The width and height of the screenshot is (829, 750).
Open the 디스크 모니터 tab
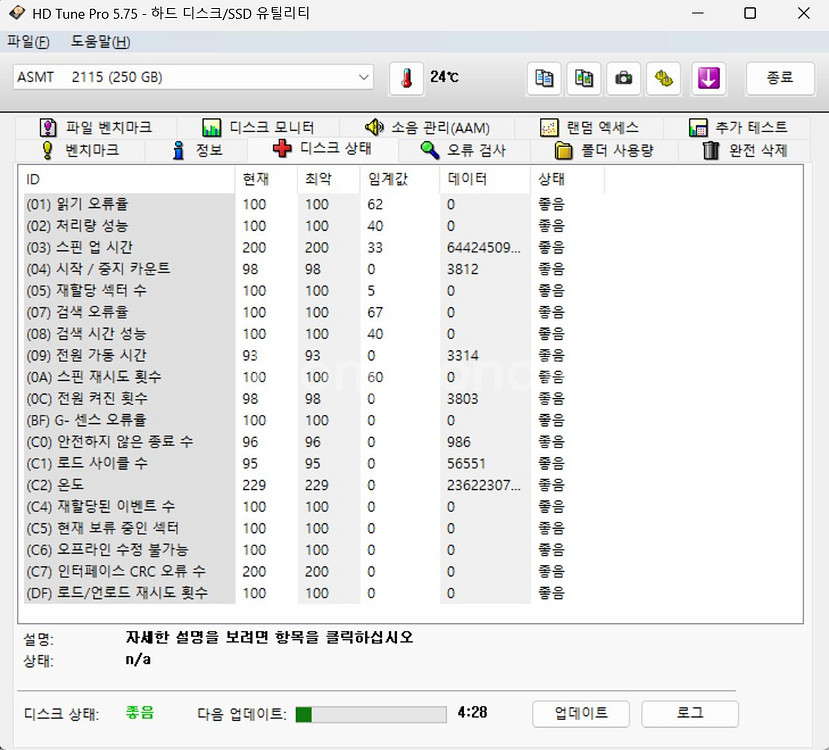[x=258, y=127]
